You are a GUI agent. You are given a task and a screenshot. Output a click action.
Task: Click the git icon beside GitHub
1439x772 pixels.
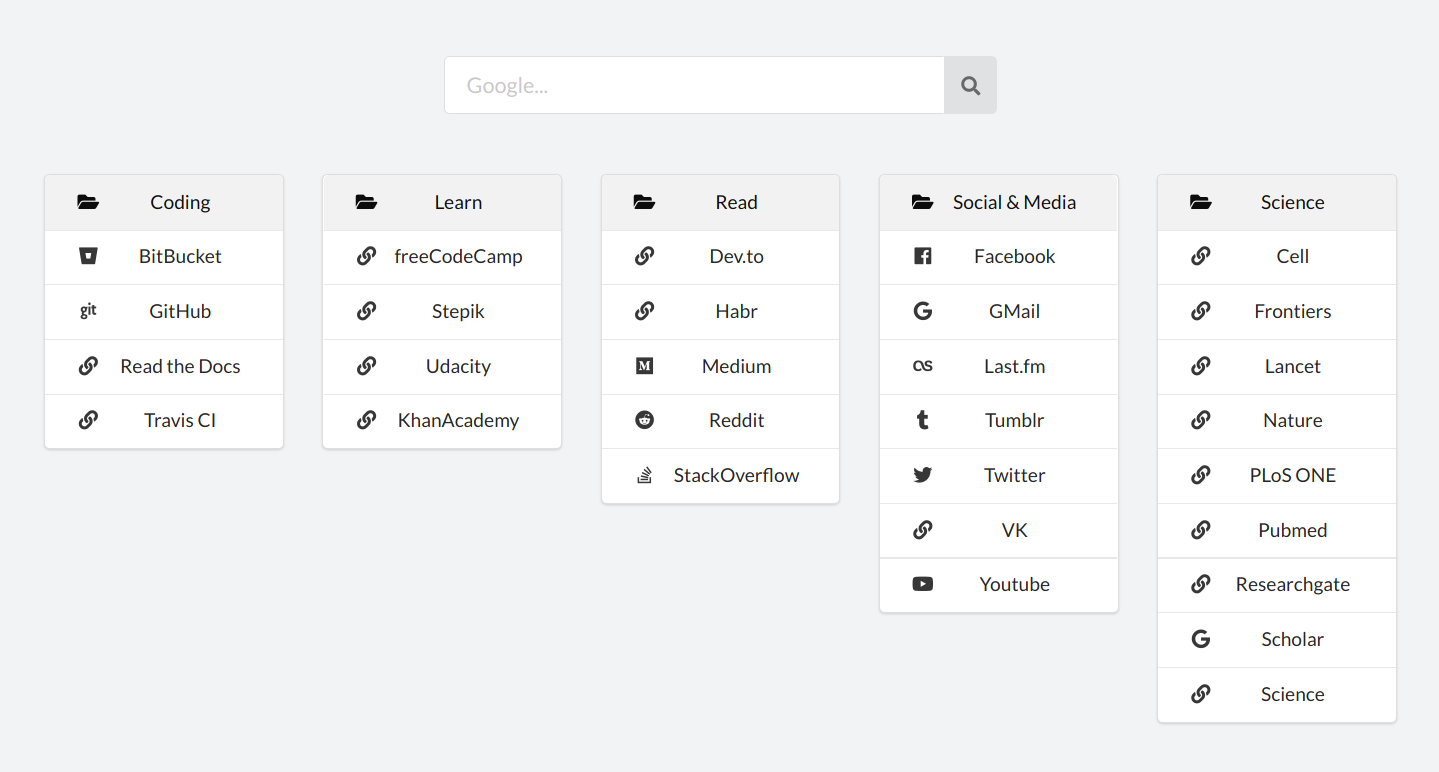pos(88,311)
